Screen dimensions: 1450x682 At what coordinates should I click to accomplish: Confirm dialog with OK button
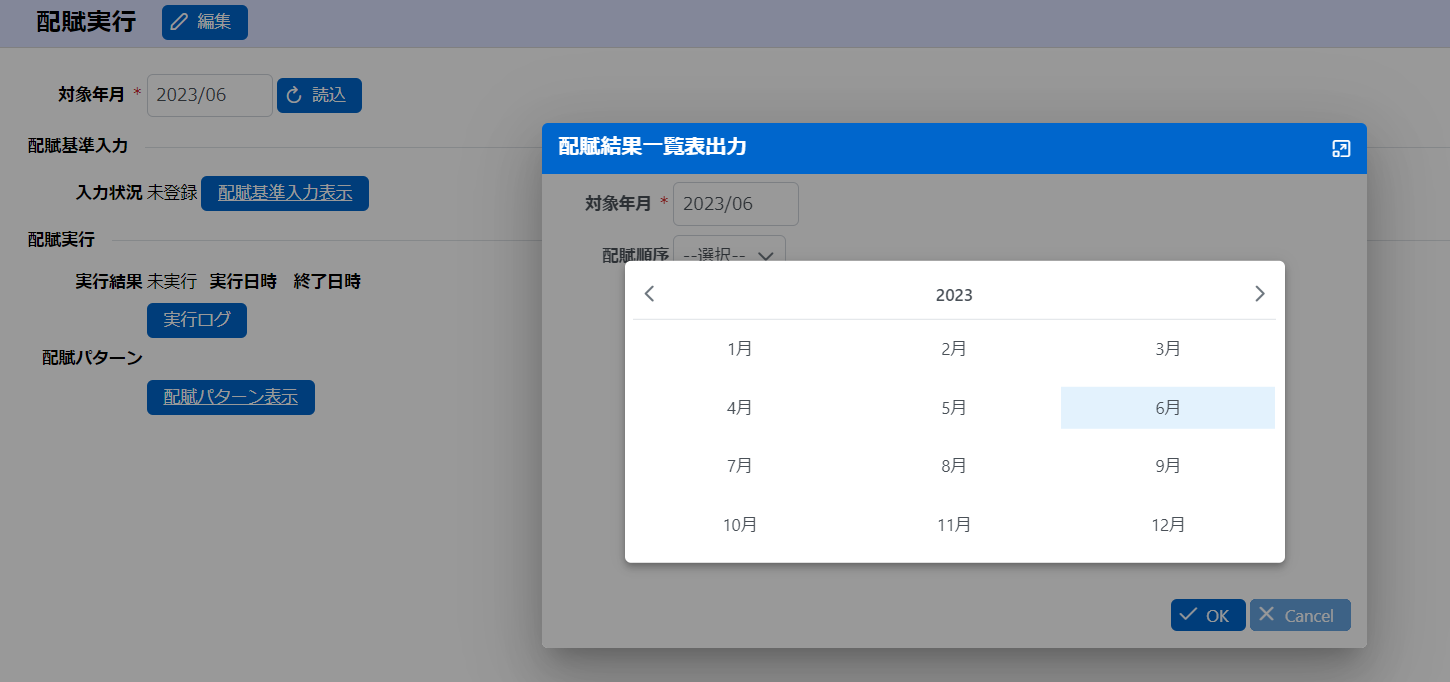pyautogui.click(x=1208, y=615)
